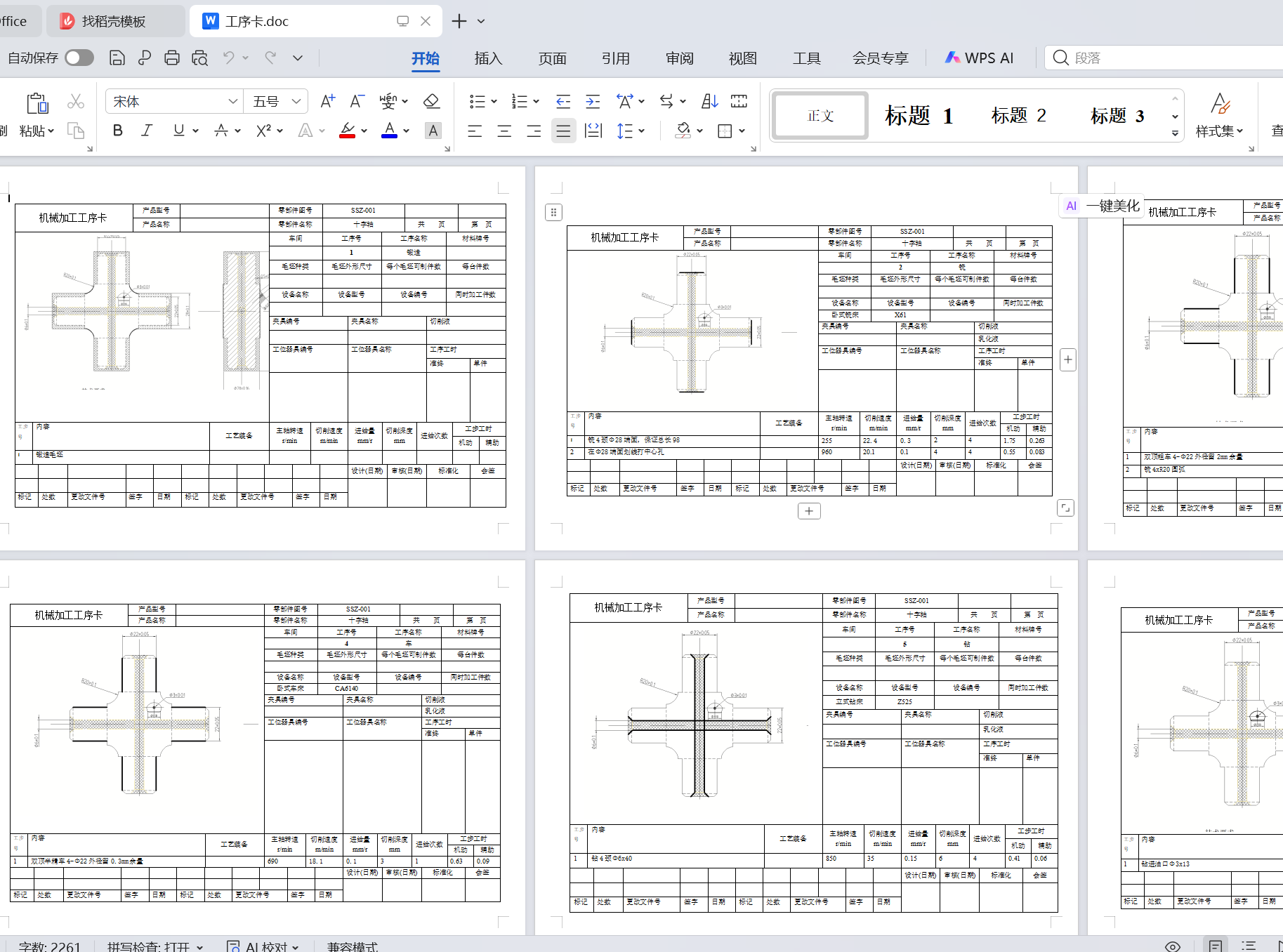1283x952 pixels.
Task: Toggle the AutoSave switch
Action: pos(79,58)
